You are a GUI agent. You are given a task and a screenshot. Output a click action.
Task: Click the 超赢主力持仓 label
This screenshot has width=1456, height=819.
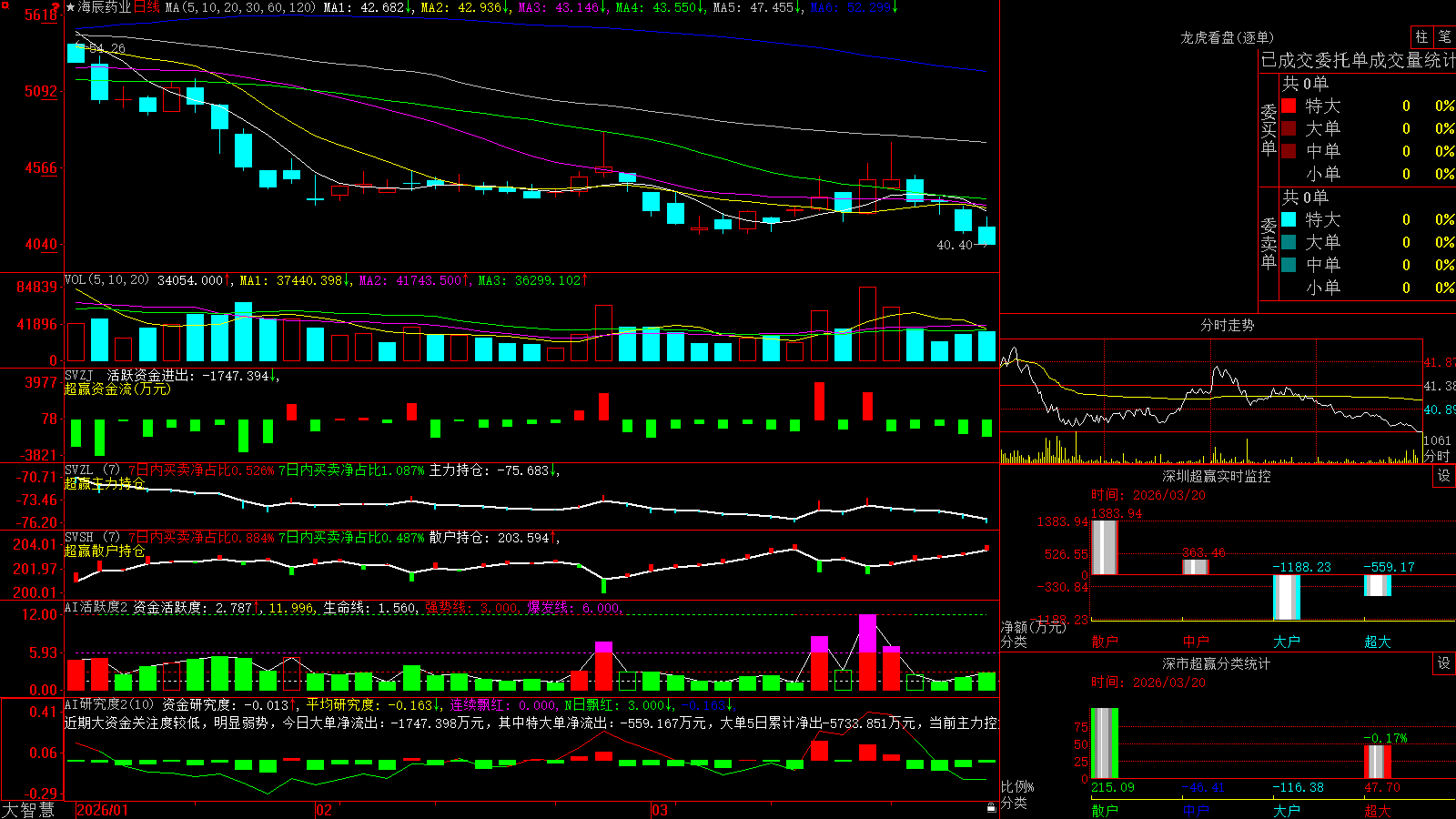click(x=105, y=483)
